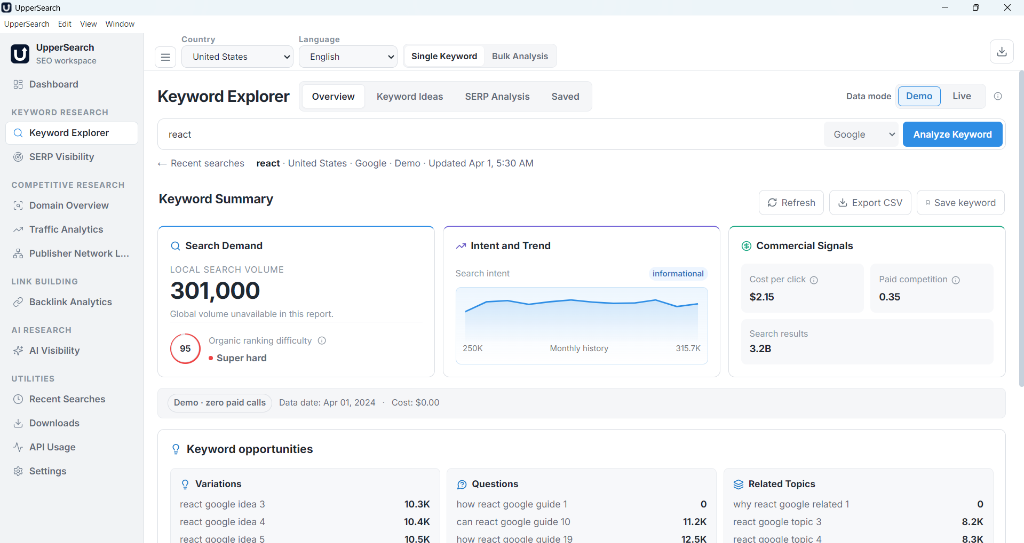Go back to Recent searches link
1024x543 pixels.
(x=201, y=163)
